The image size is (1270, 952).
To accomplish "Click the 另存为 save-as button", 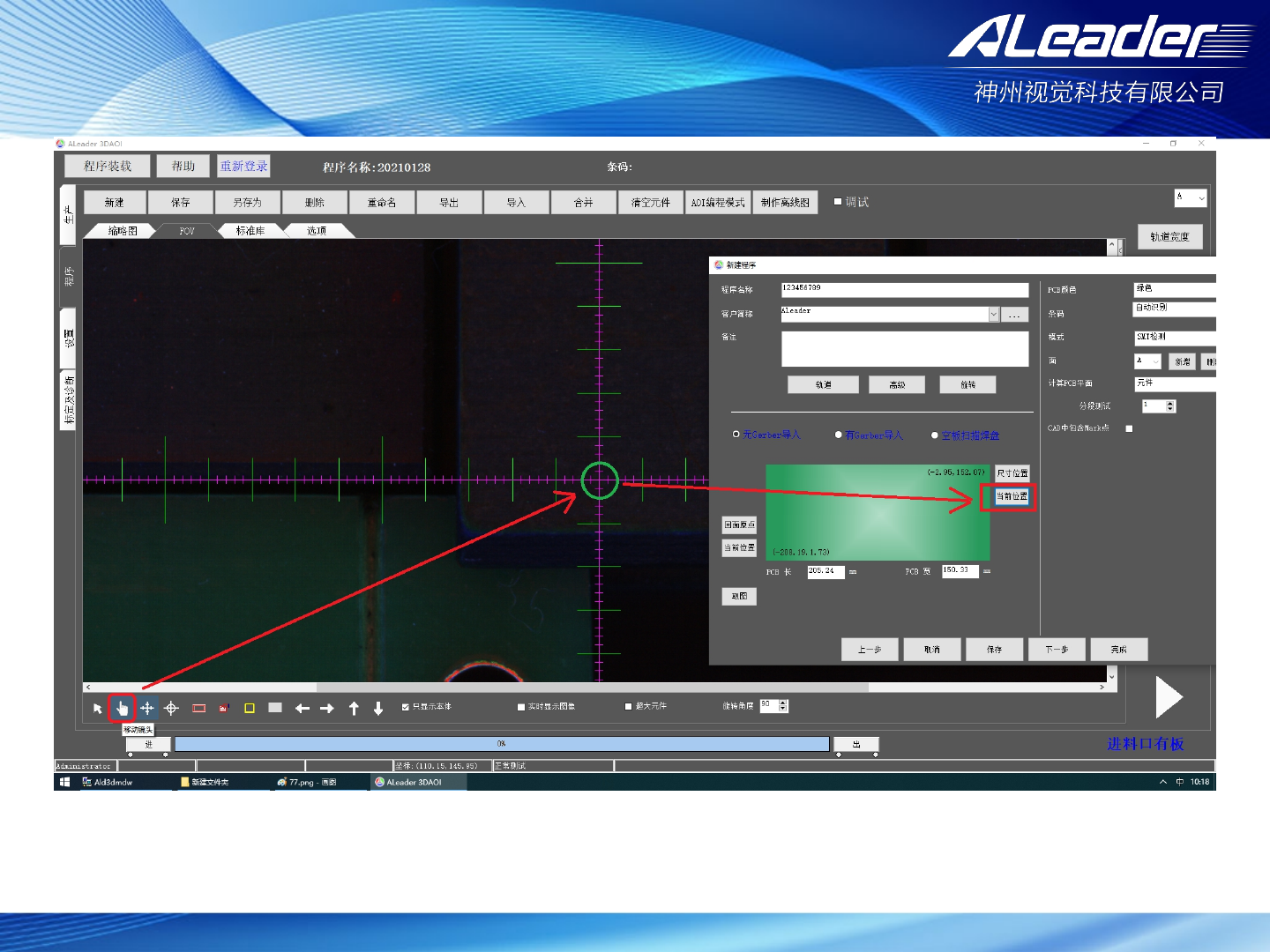I will [248, 203].
